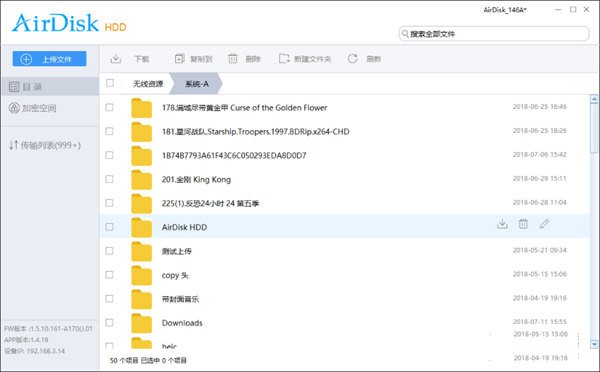Click the new folder icon in the toolbar
The image size is (600, 372).
(x=284, y=59)
